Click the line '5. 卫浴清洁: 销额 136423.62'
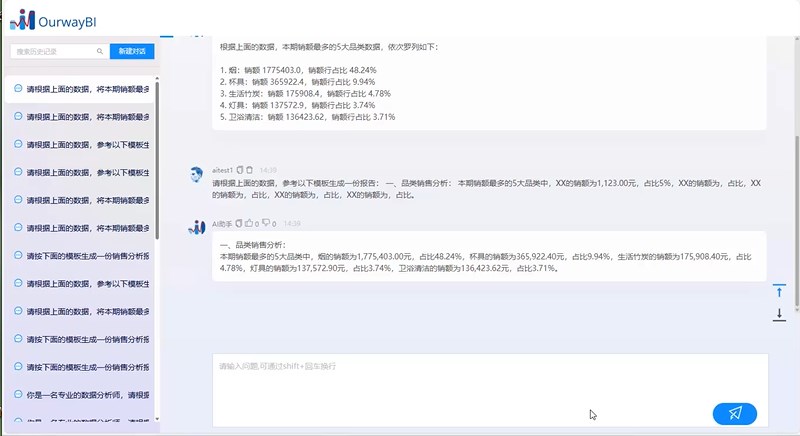 click(308, 117)
